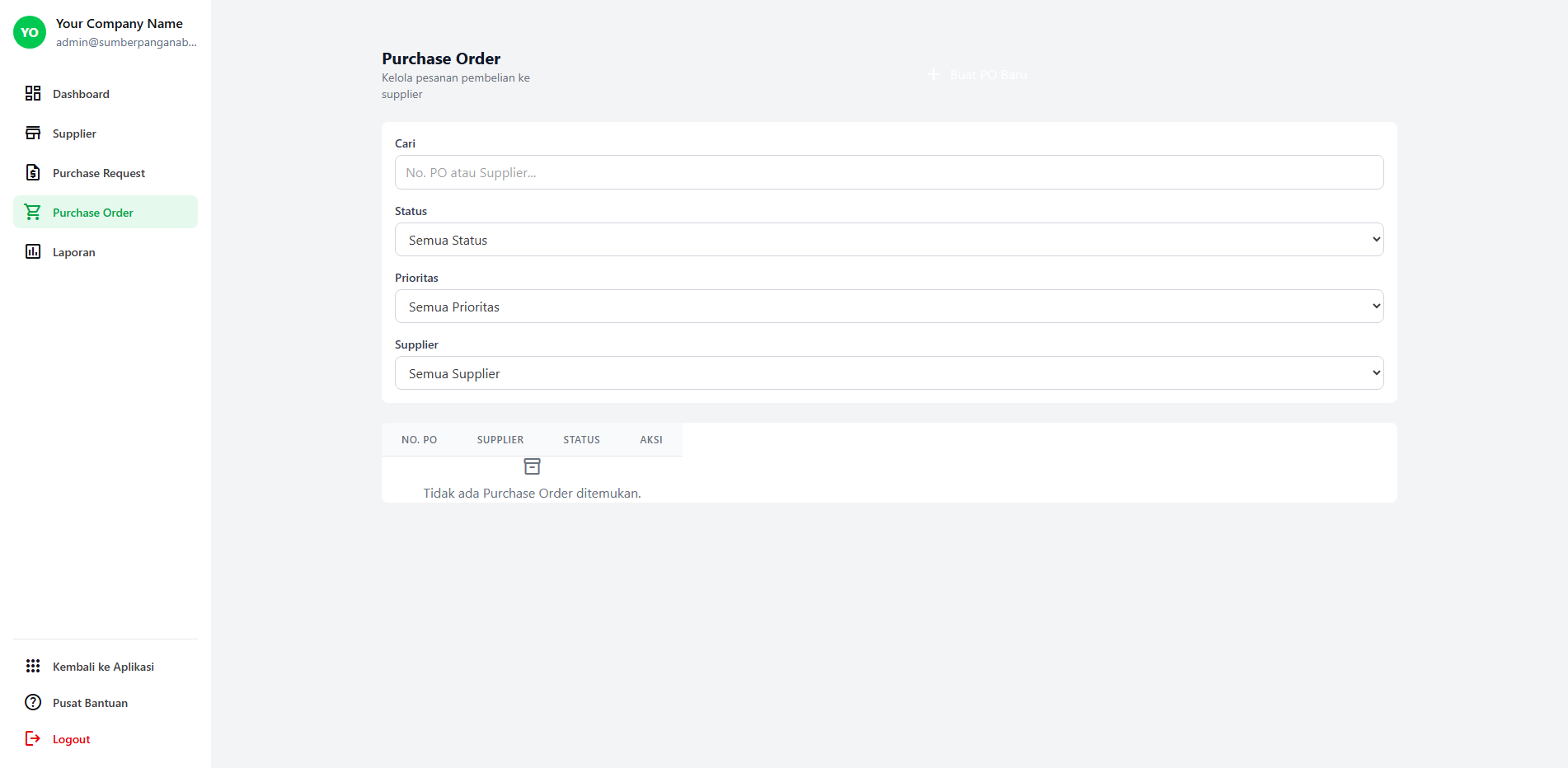The image size is (1568, 768).
Task: Click the Logout arrow icon
Action: 33,738
